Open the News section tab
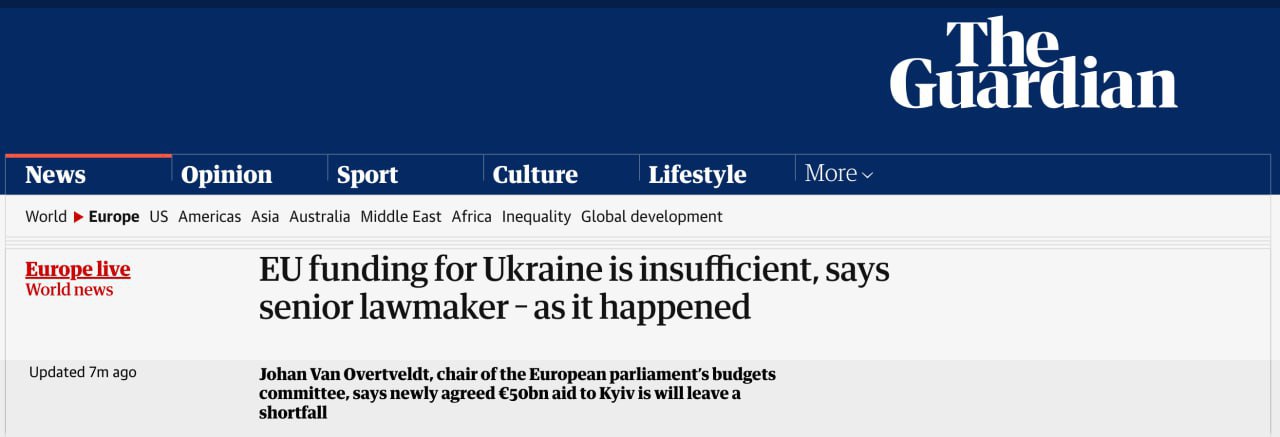This screenshot has width=1280, height=437. [x=55, y=175]
